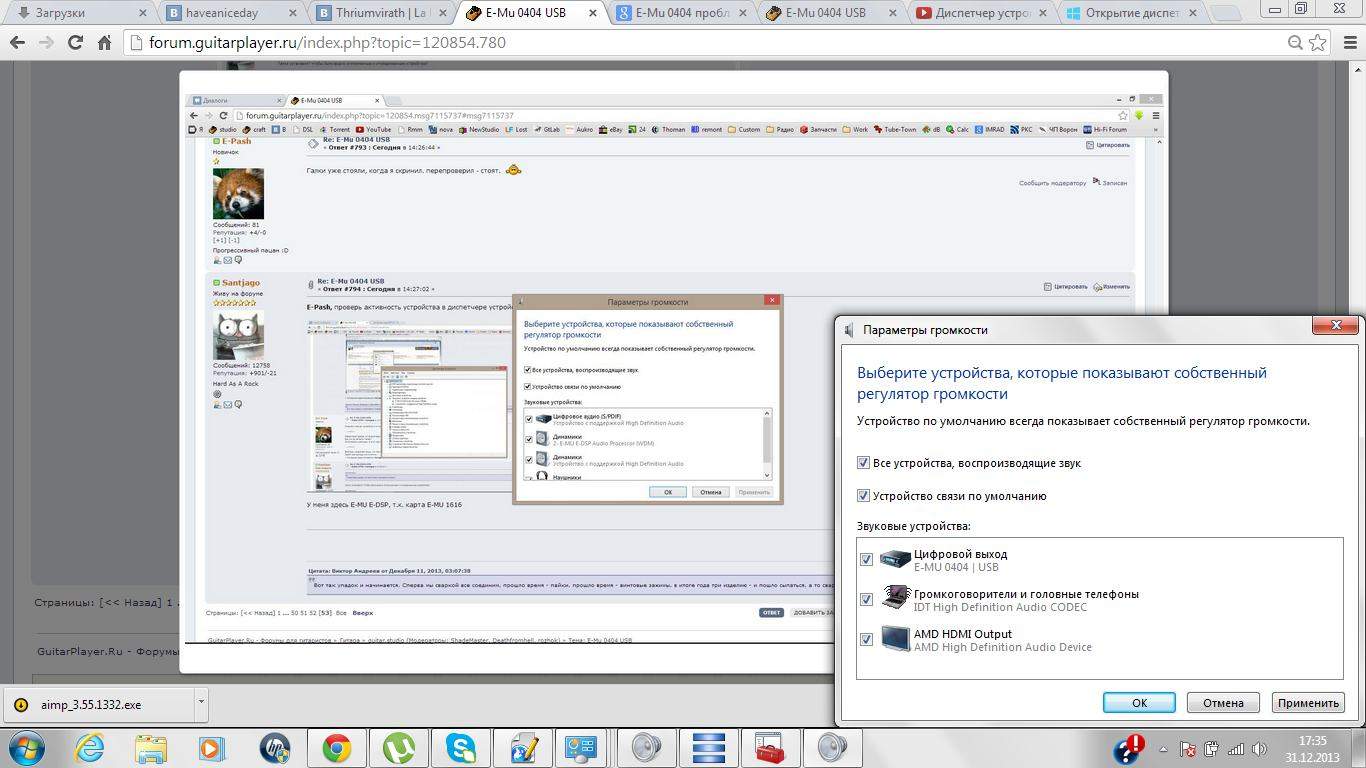
Task: Disable the Цифровой выход E-MU 0404 checkbox
Action: (x=866, y=560)
